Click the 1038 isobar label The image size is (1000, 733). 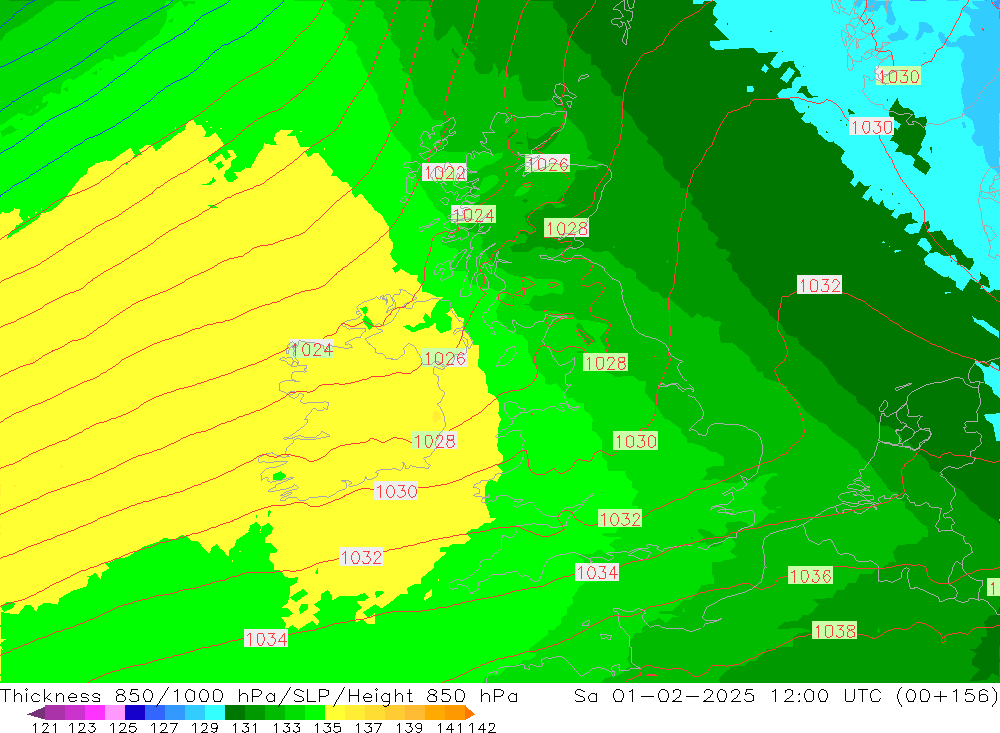click(x=834, y=631)
